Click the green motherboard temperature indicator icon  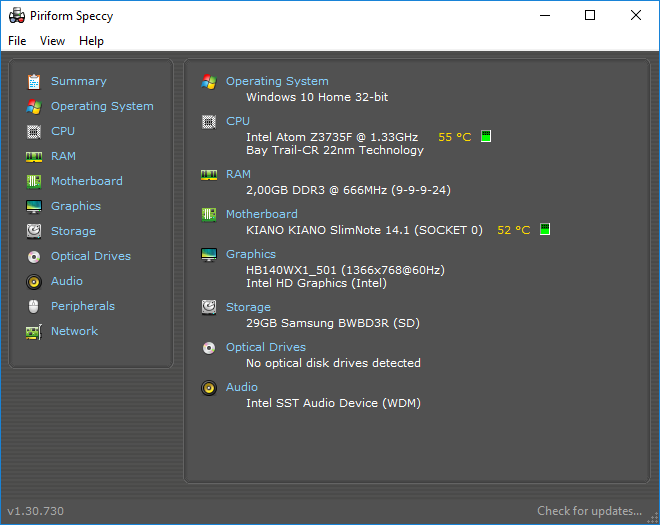click(545, 229)
